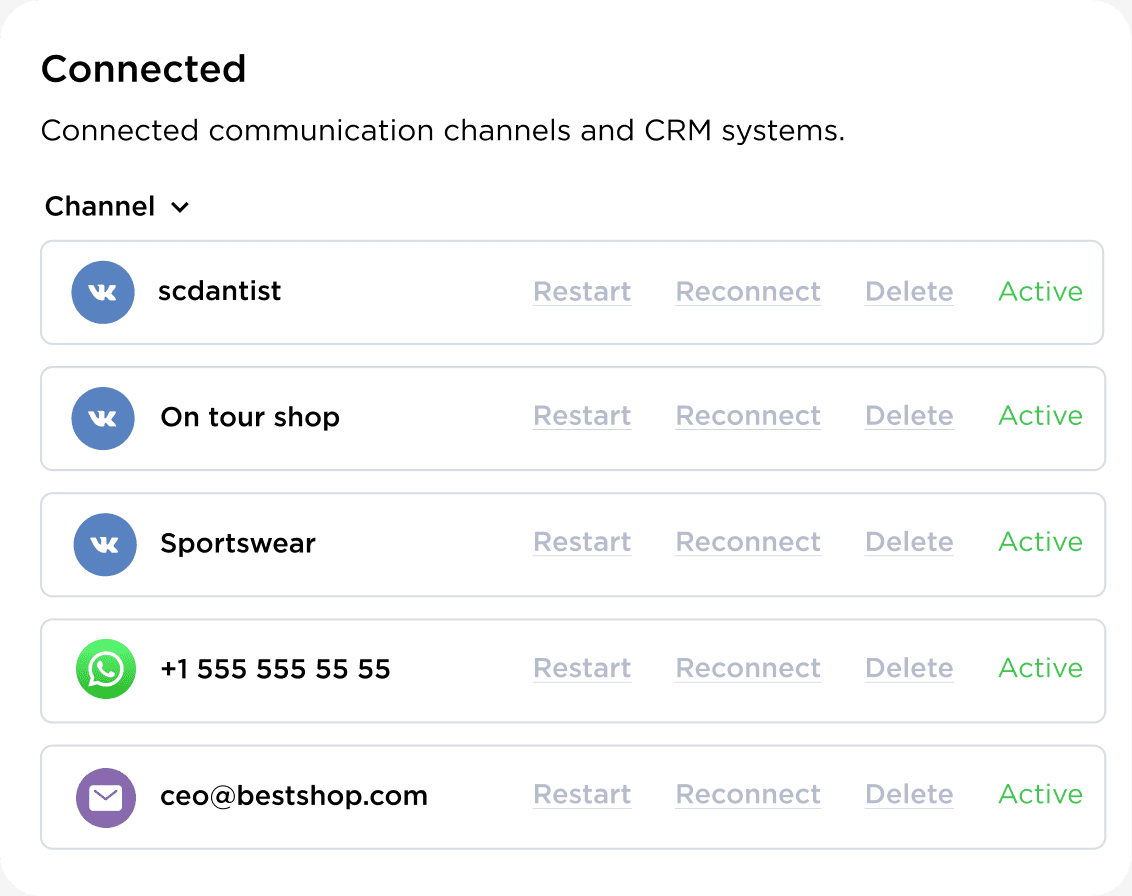The width and height of the screenshot is (1132, 896).
Task: Click the VK icon next to Sportswear
Action: coord(105,544)
